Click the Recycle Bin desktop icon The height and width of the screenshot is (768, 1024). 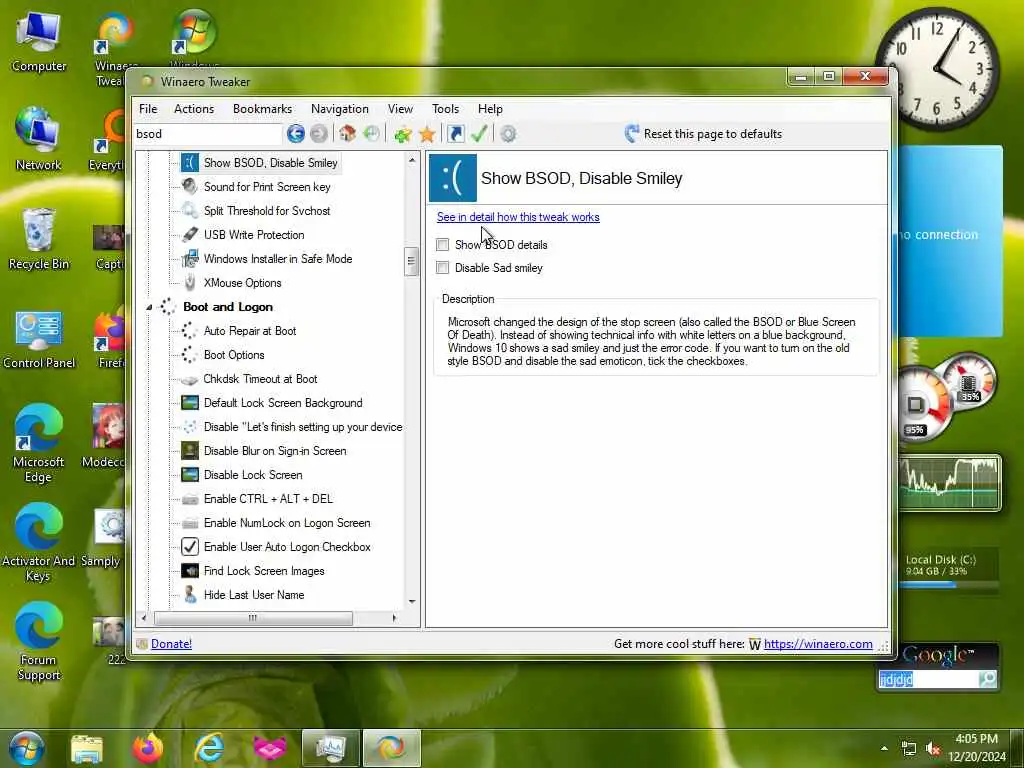tap(39, 239)
